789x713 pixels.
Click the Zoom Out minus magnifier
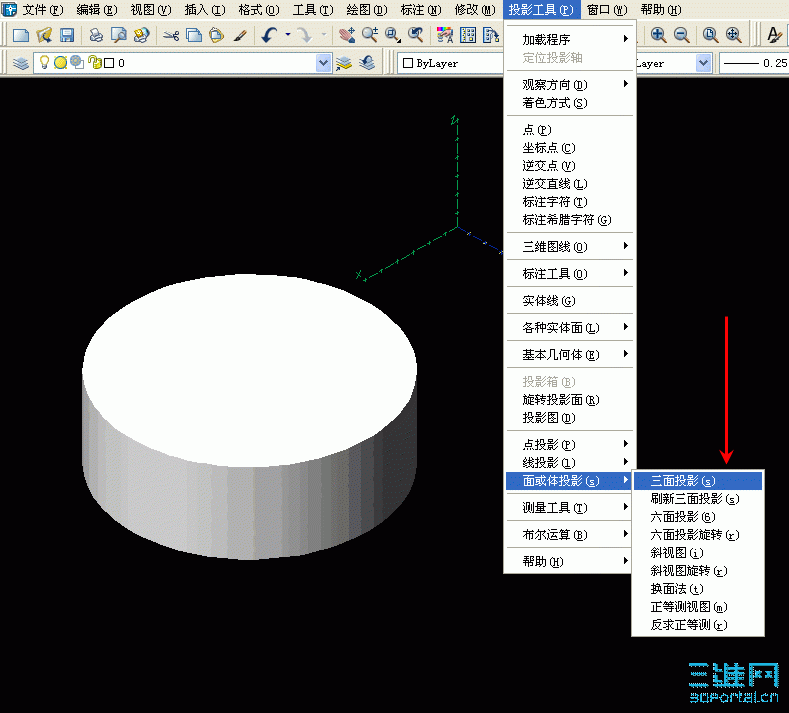[x=681, y=35]
